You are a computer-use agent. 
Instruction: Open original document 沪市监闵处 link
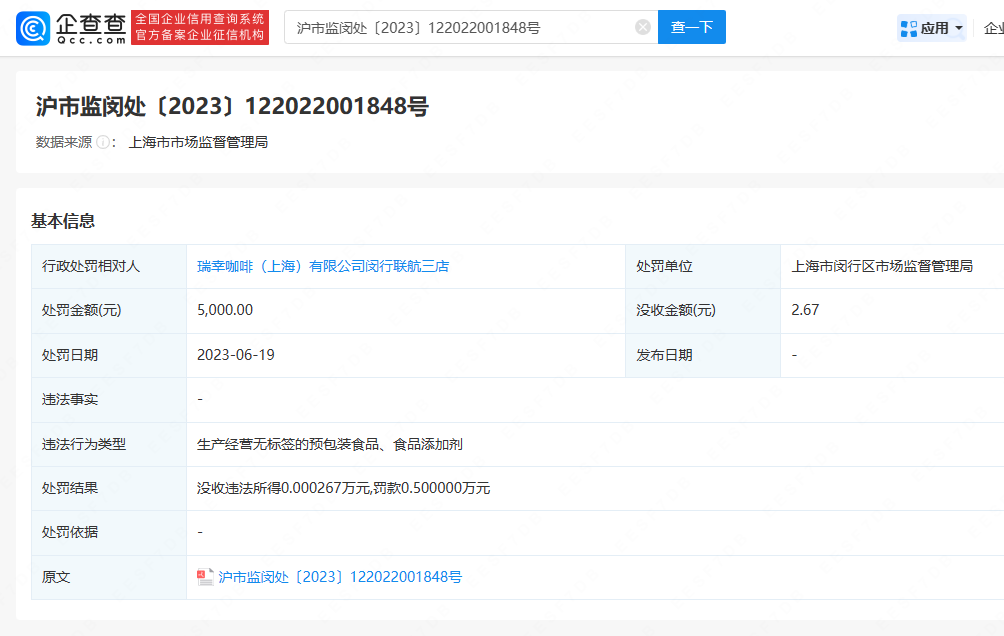pyautogui.click(x=340, y=577)
